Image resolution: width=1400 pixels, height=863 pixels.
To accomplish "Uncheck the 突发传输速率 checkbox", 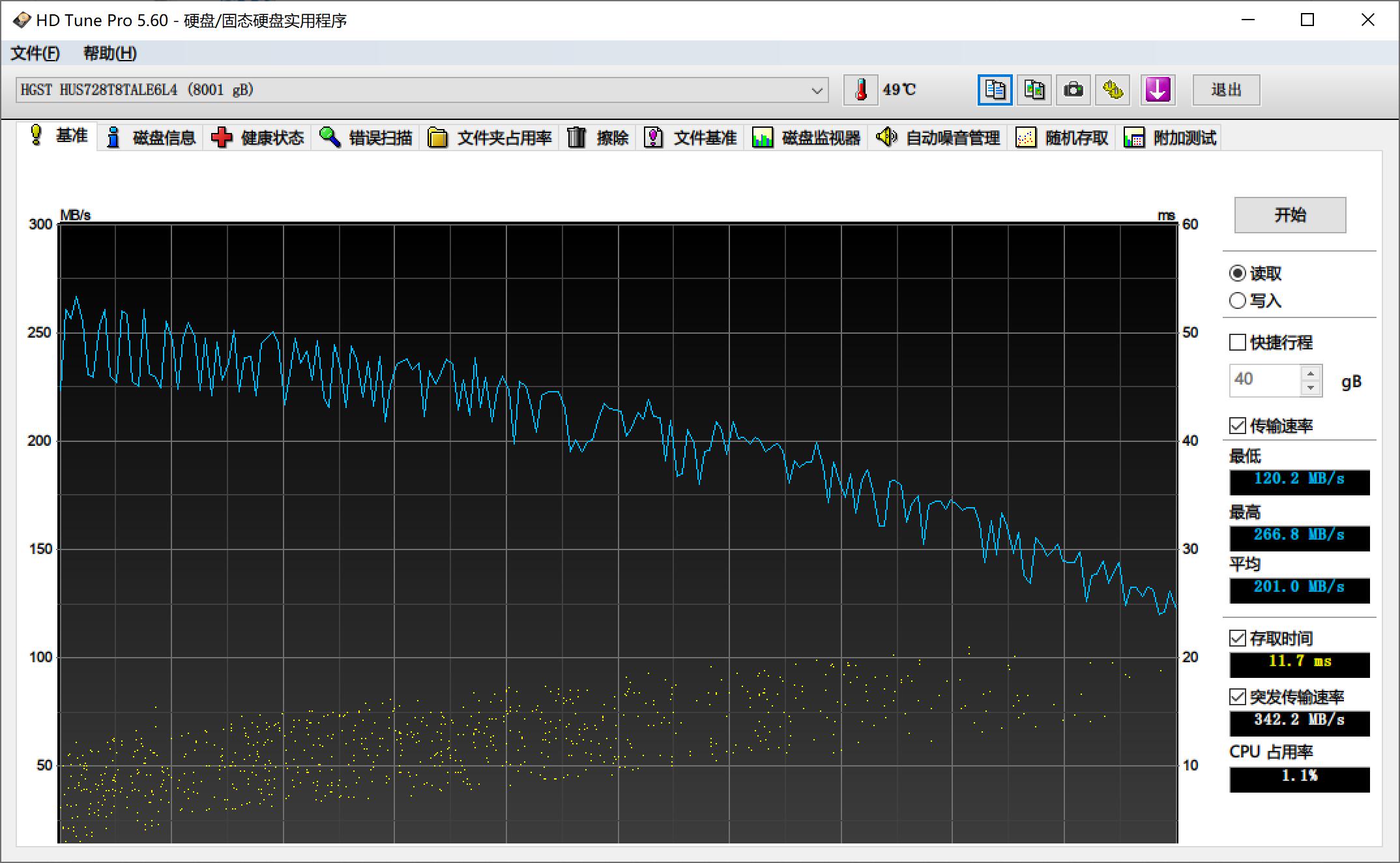I will point(1238,697).
